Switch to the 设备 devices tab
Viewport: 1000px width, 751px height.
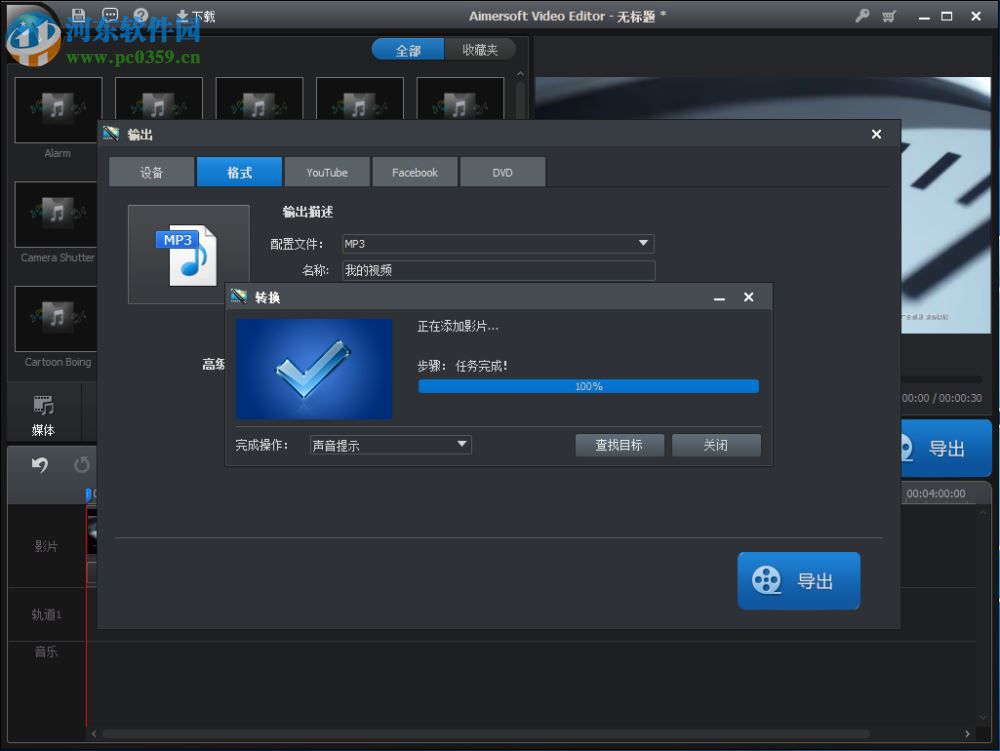151,171
